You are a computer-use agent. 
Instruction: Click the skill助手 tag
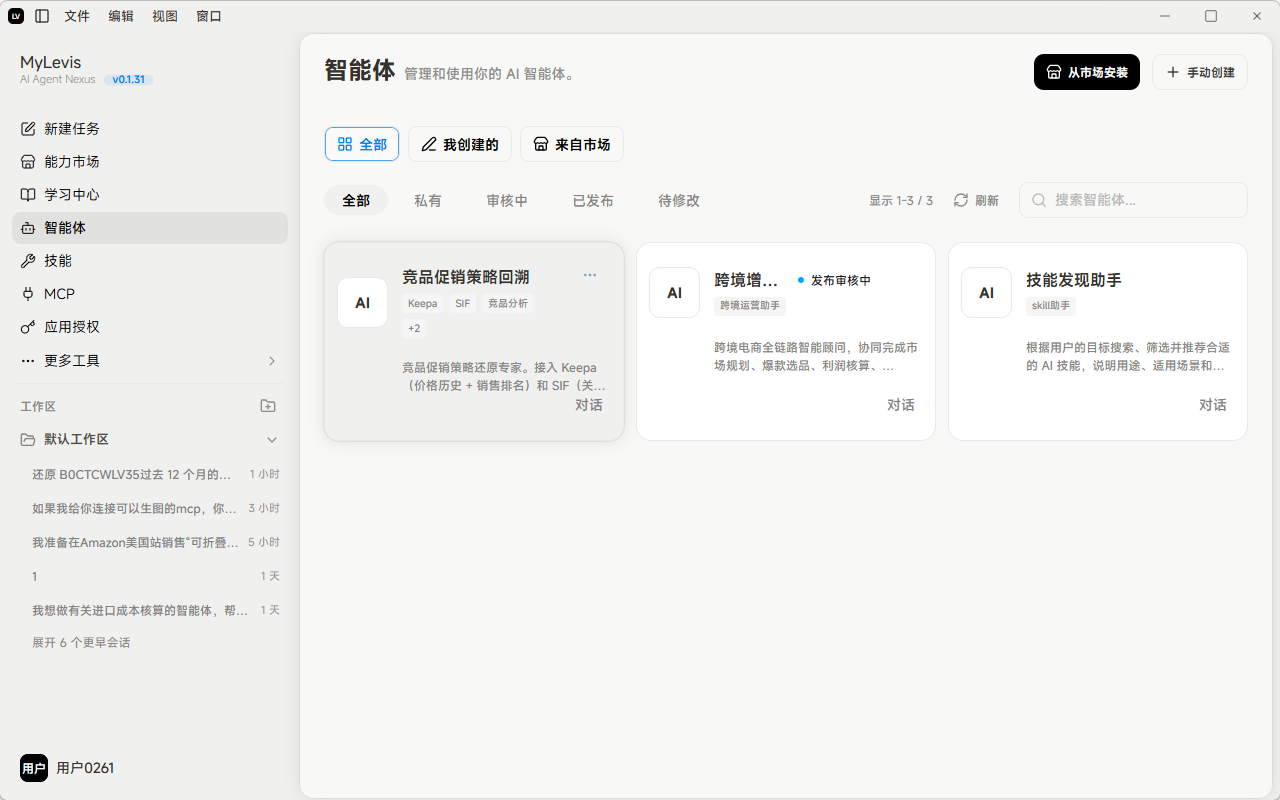1051,305
